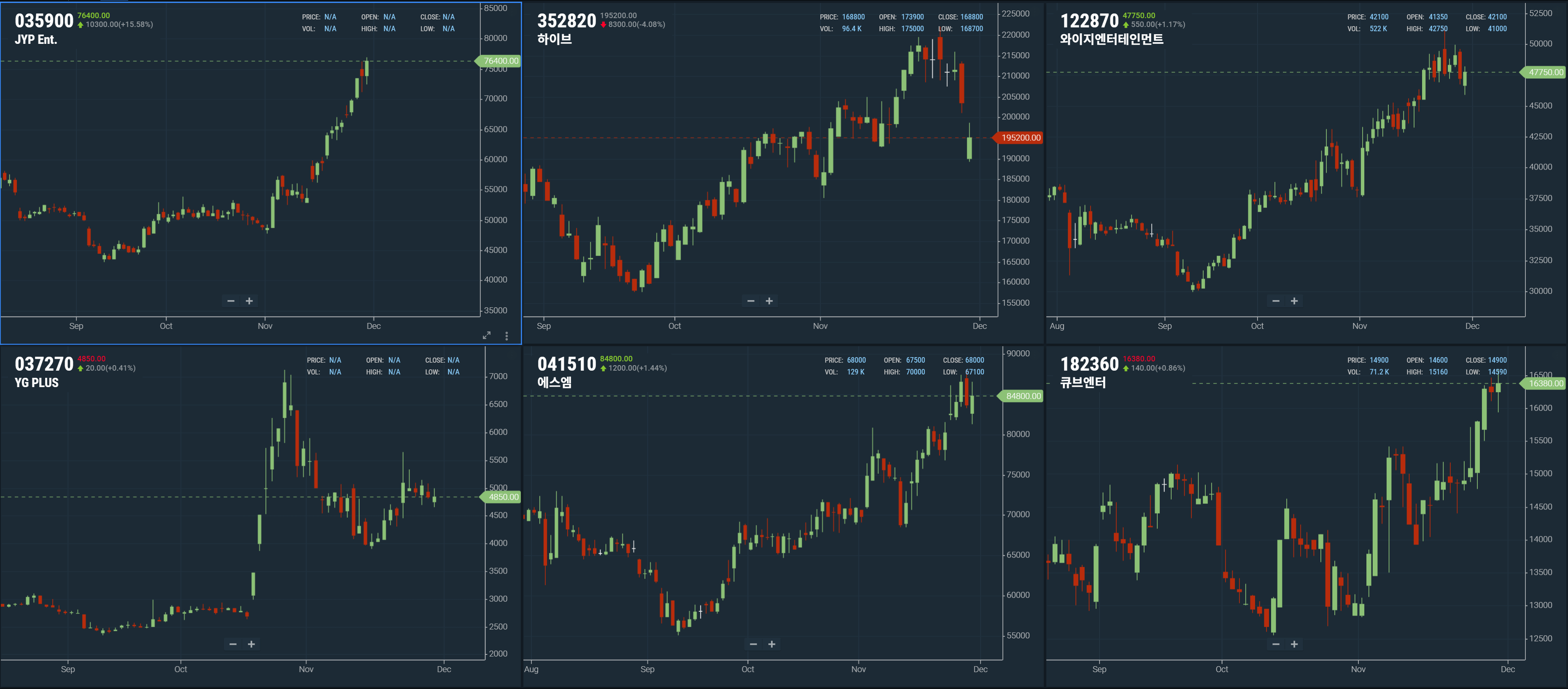Zoom in on the YG PLUS chart
Image resolution: width=1568 pixels, height=689 pixels.
pyautogui.click(x=251, y=644)
